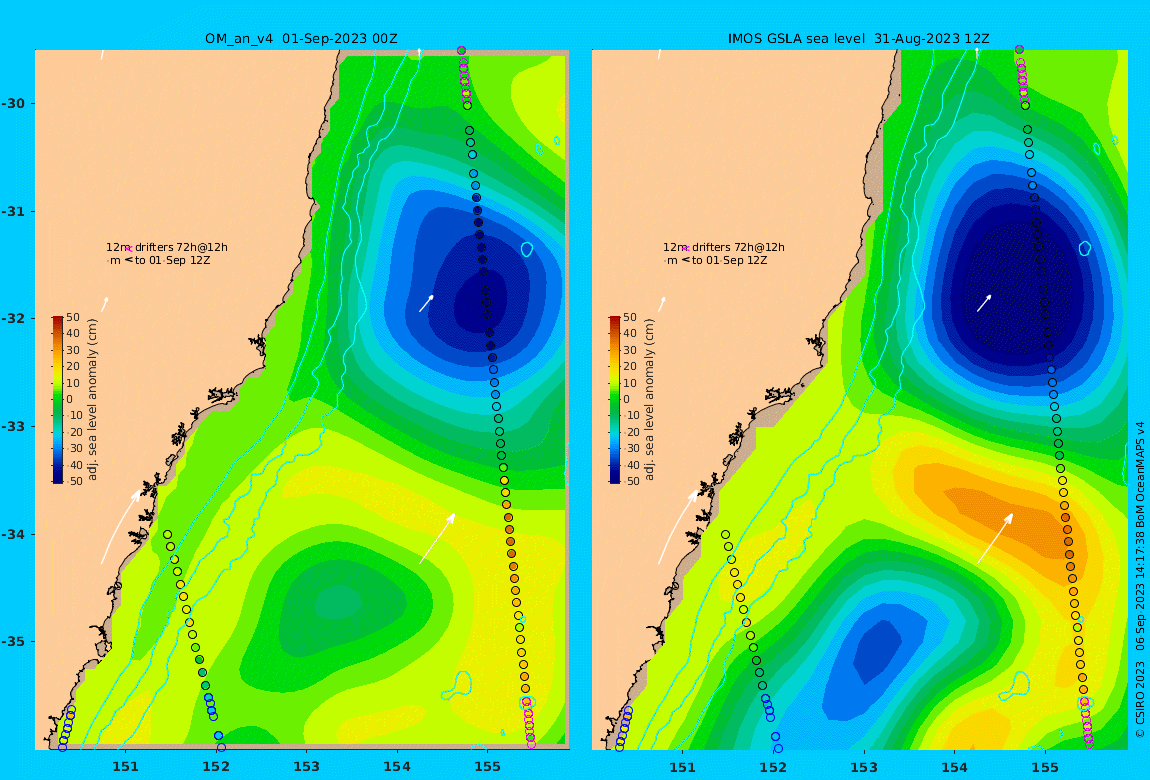Click the latitude label "-34" on the left axis

[x=13, y=534]
